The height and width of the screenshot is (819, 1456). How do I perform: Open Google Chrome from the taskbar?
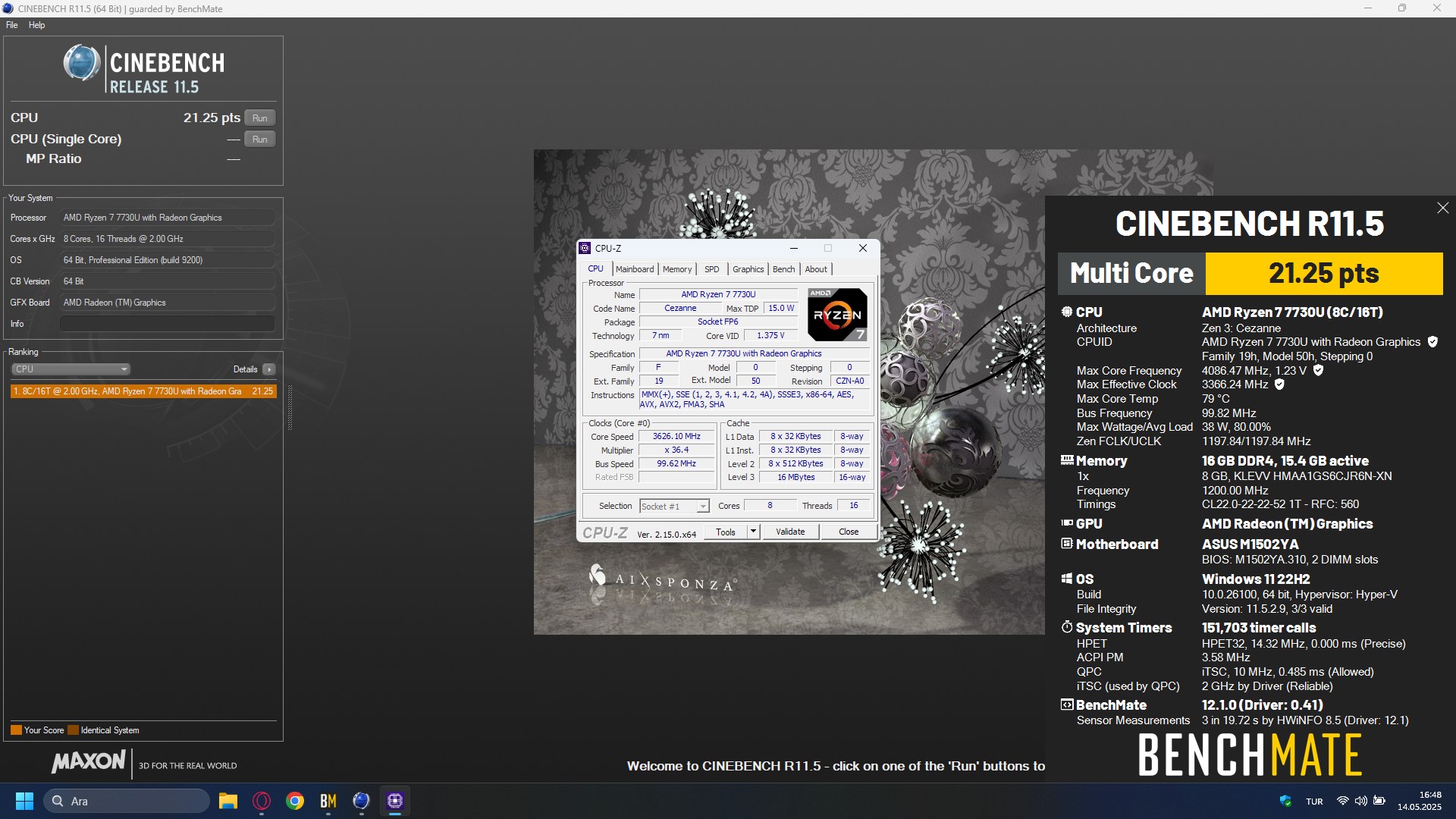(x=295, y=802)
